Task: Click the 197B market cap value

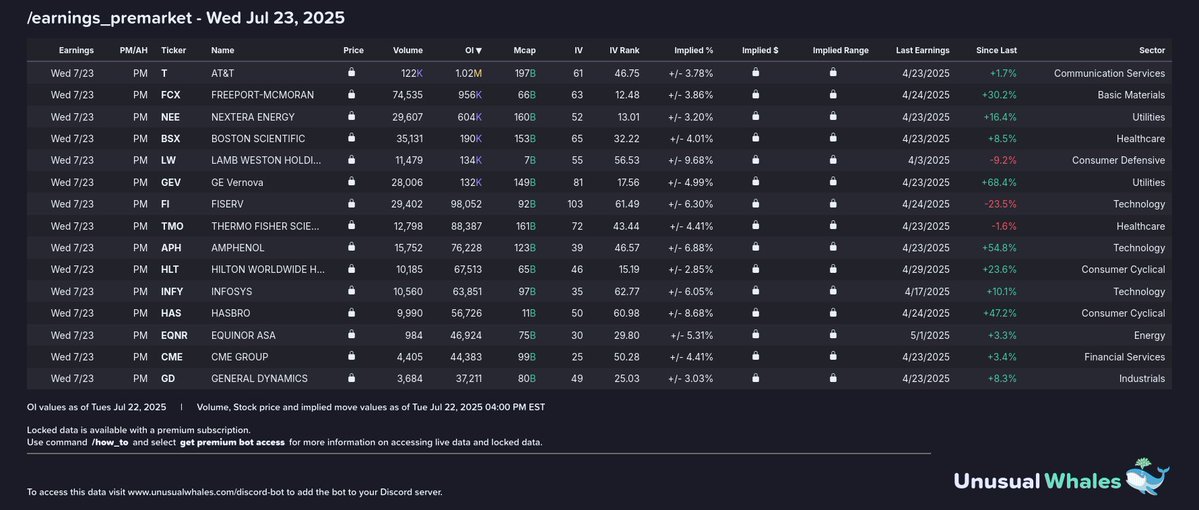Action: 525,73
